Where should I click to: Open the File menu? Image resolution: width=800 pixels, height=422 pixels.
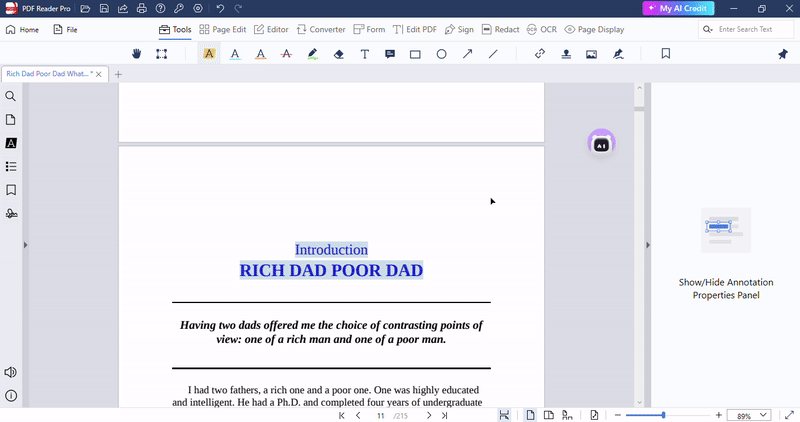[65, 30]
